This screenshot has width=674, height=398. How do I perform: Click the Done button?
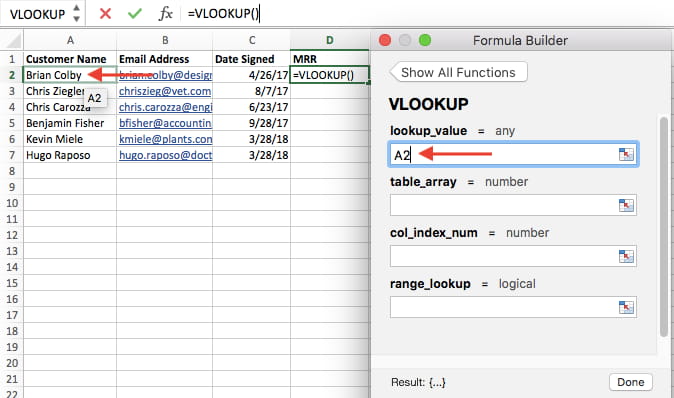point(631,382)
